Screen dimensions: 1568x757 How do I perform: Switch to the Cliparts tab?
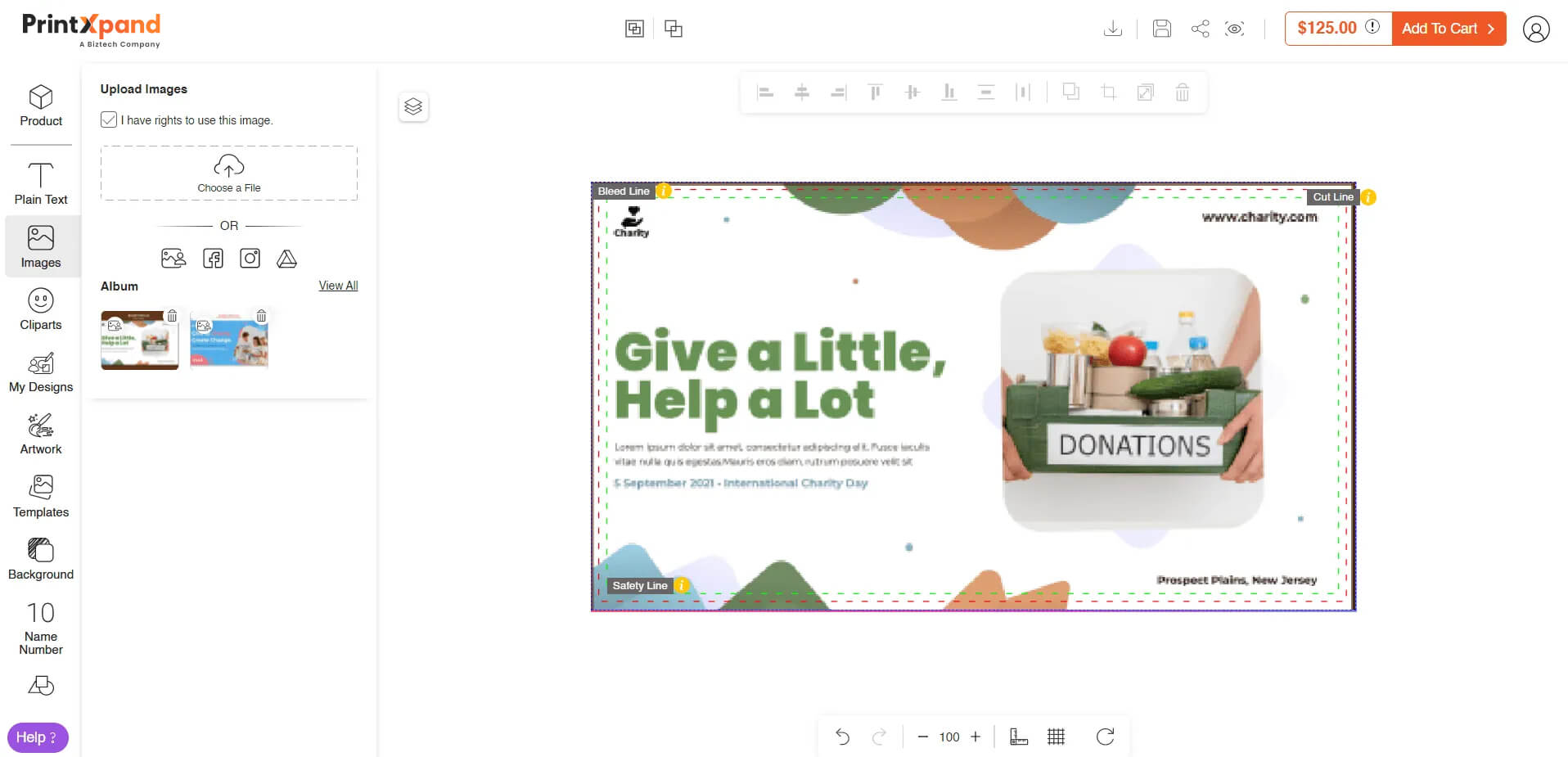click(x=41, y=309)
